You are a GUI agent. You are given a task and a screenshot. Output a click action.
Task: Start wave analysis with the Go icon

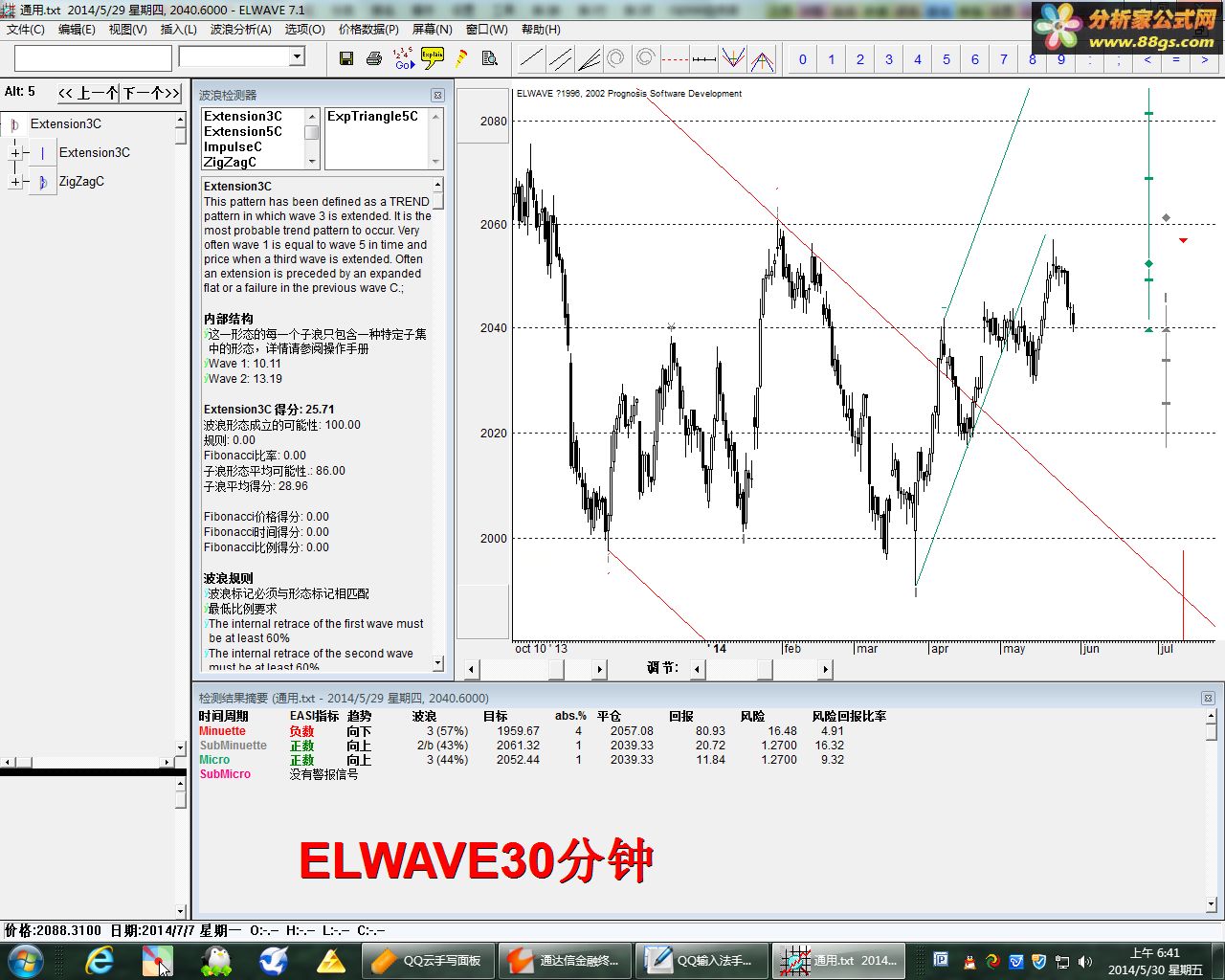pyautogui.click(x=403, y=58)
